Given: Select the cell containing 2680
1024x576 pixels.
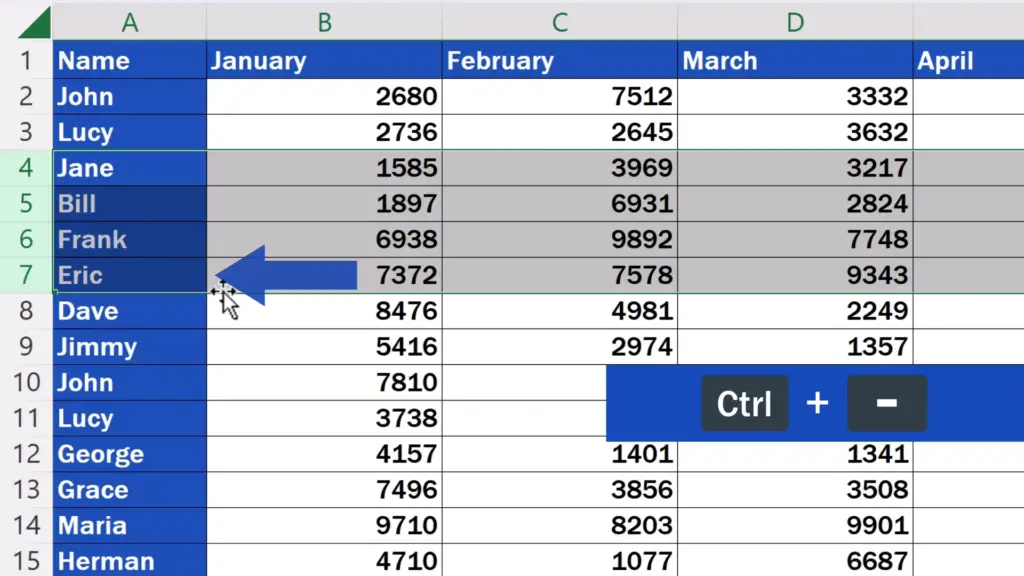Looking at the screenshot, I should 322,96.
